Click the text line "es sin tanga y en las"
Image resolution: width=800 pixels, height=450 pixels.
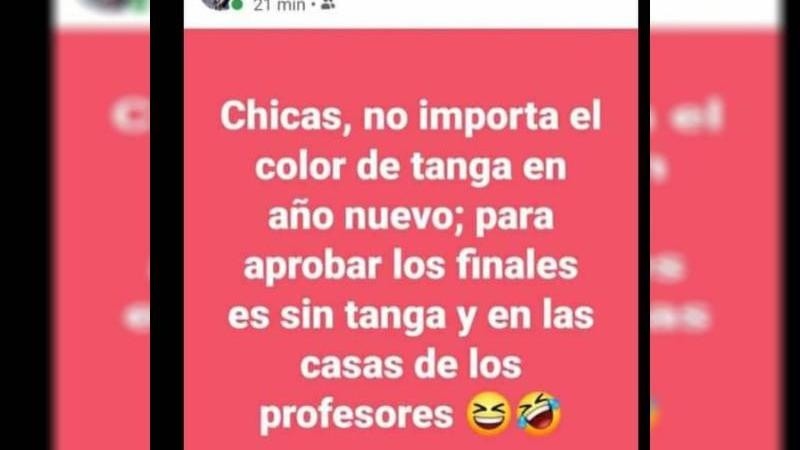(x=411, y=316)
